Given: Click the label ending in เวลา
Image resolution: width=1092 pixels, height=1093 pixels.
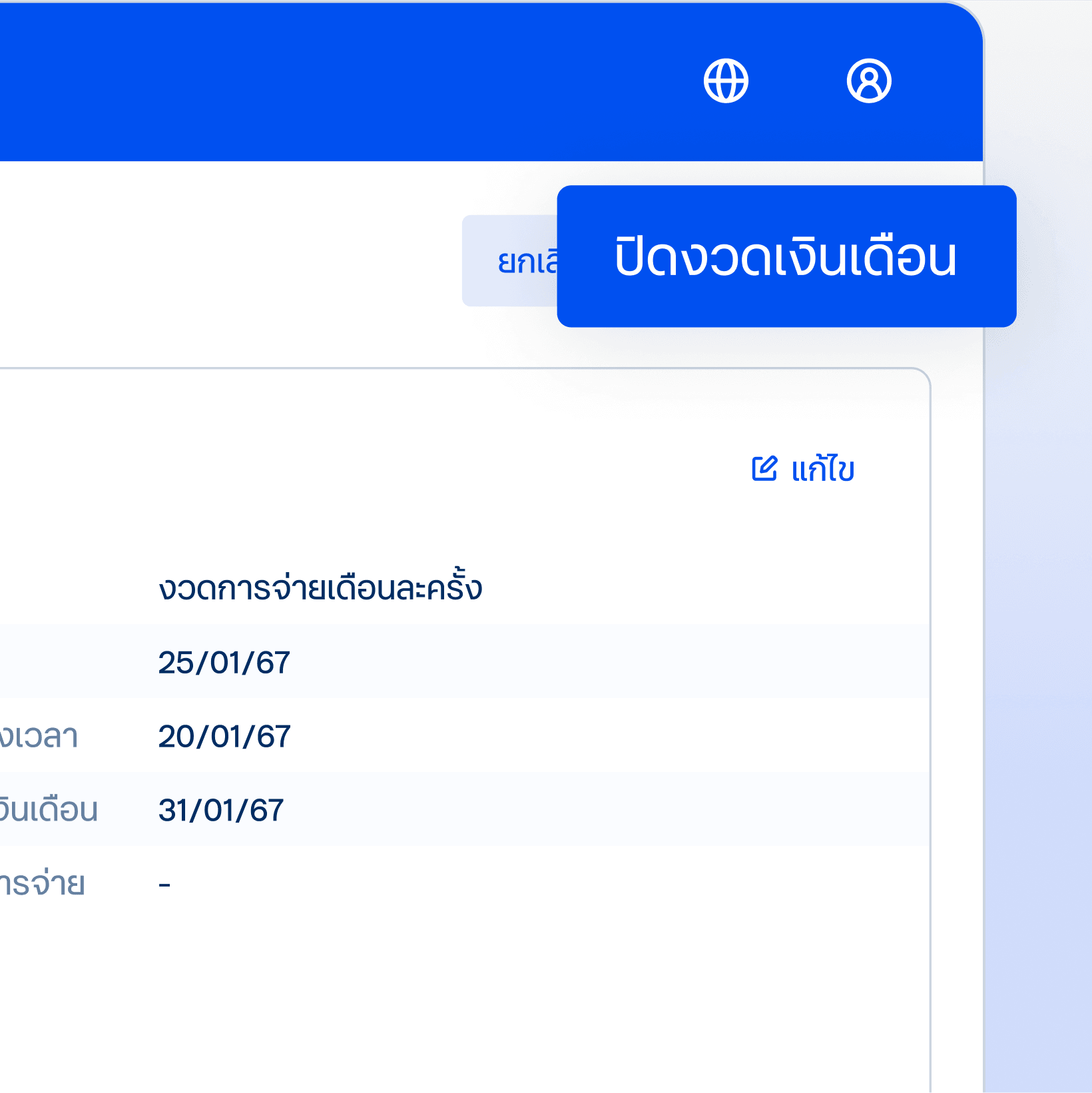Looking at the screenshot, I should click(39, 737).
